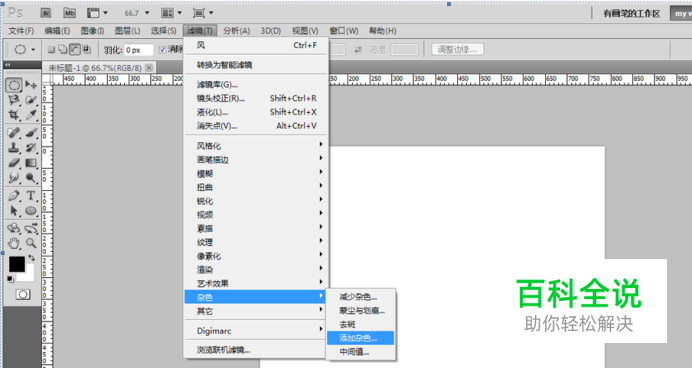Viewport: 692px width, 368px height.
Task: Select the Type tool
Action: click(x=31, y=195)
